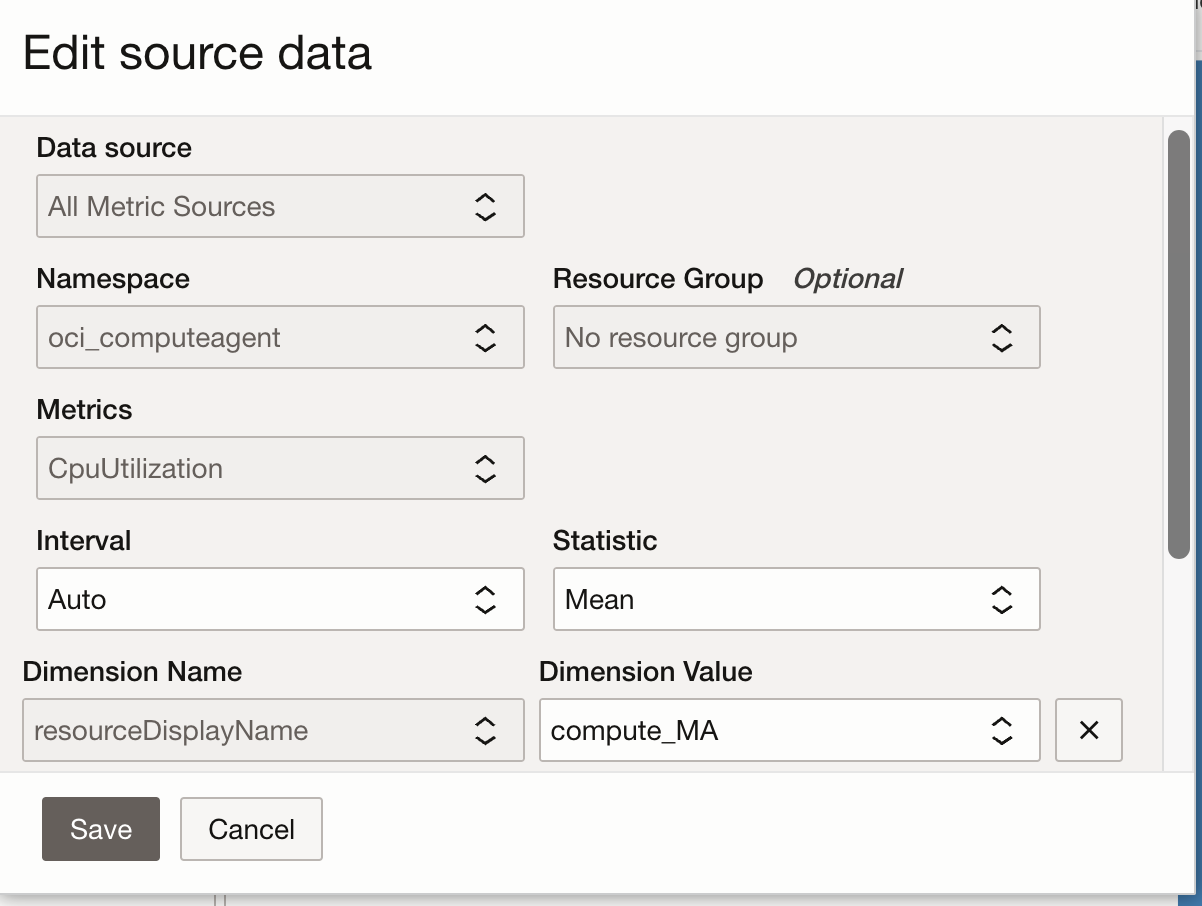
Task: Cancel editing the source data
Action: coord(251,829)
